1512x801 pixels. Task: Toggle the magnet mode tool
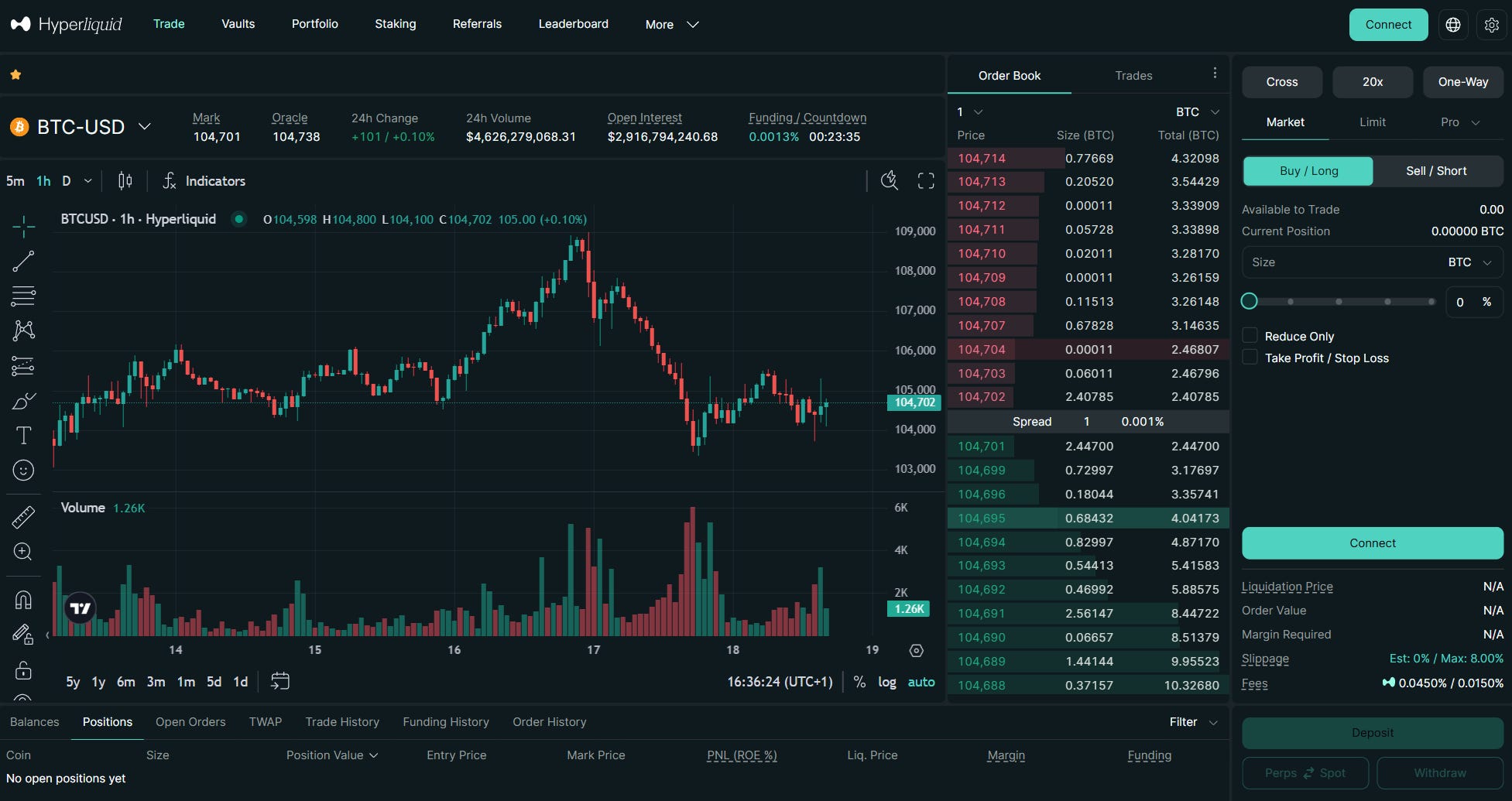click(23, 600)
